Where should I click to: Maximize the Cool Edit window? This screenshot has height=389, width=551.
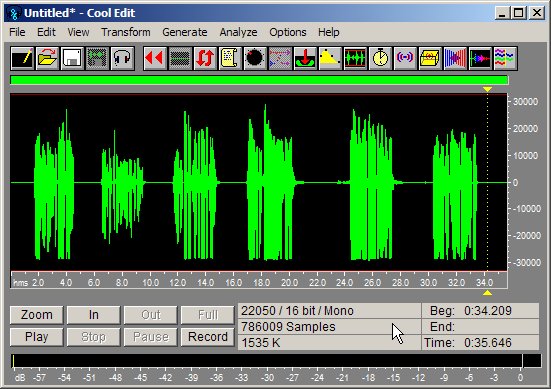pyautogui.click(x=519, y=13)
